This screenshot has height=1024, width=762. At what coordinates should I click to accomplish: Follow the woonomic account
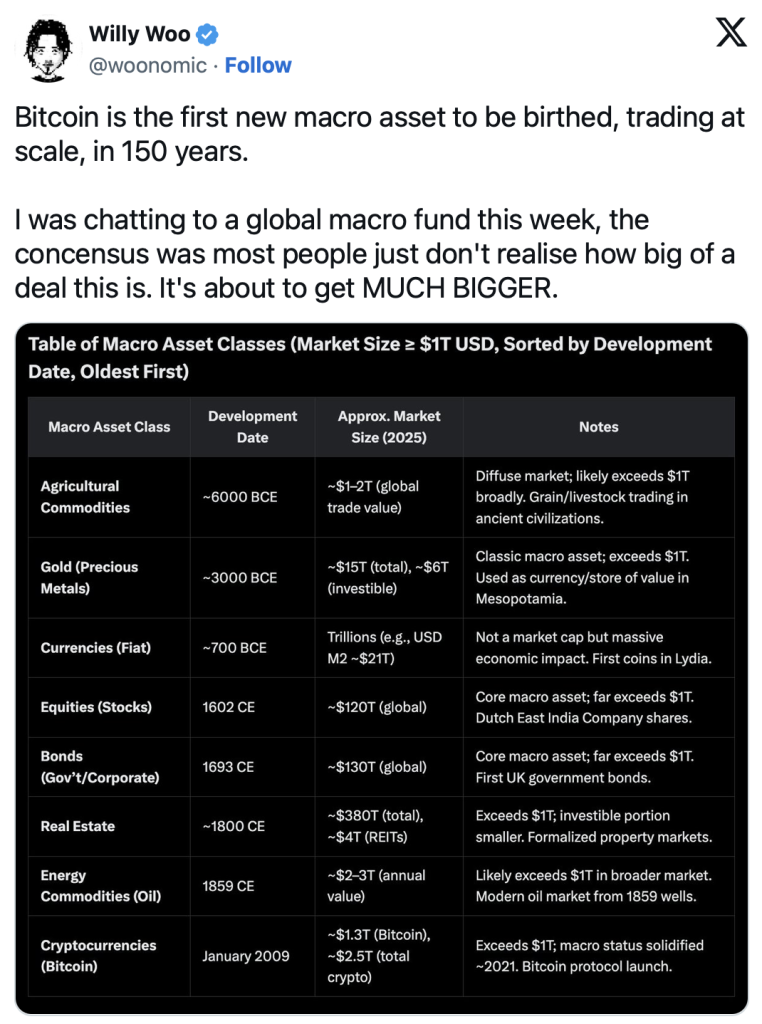[258, 65]
